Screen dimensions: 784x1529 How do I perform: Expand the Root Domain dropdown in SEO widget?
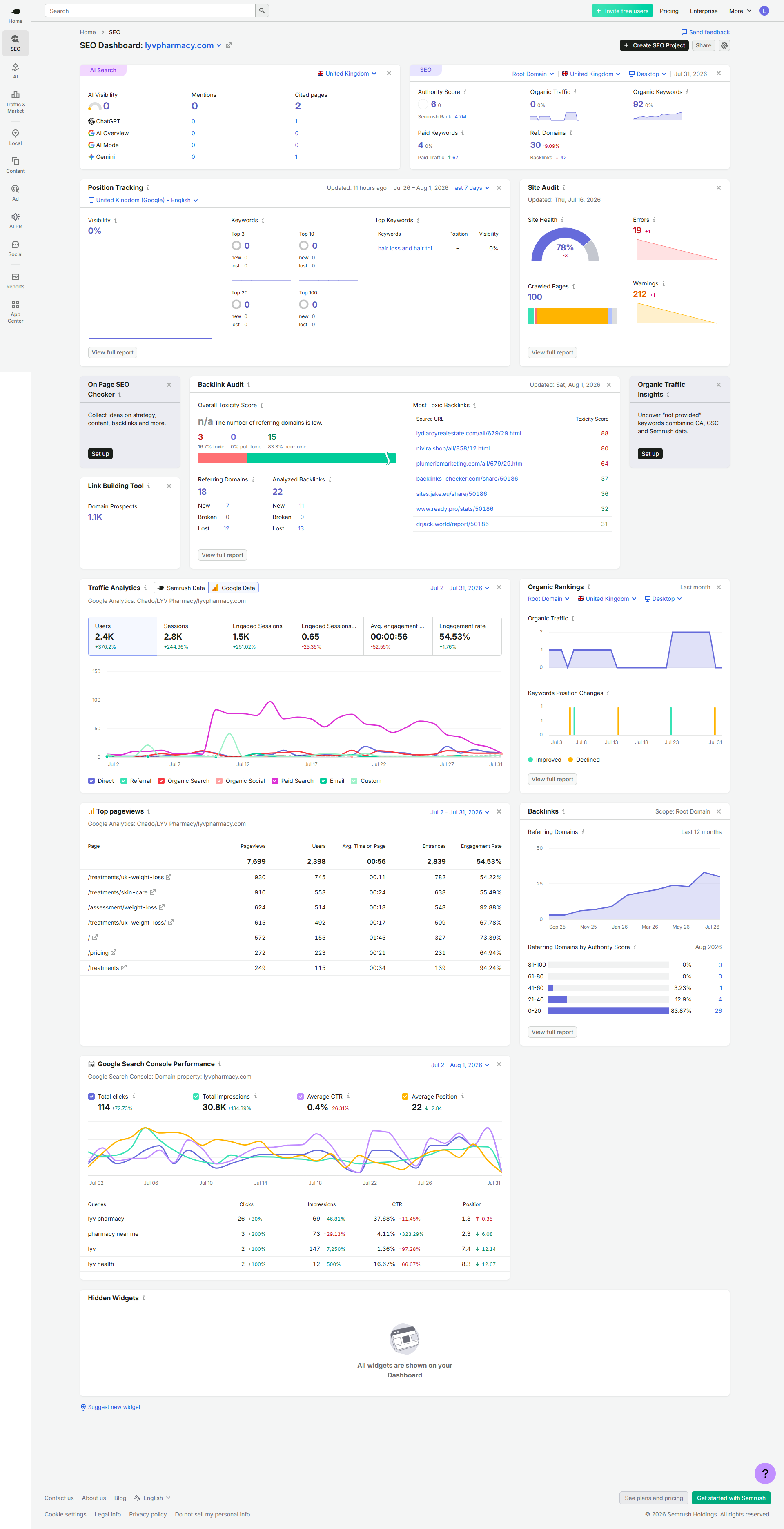tap(532, 74)
